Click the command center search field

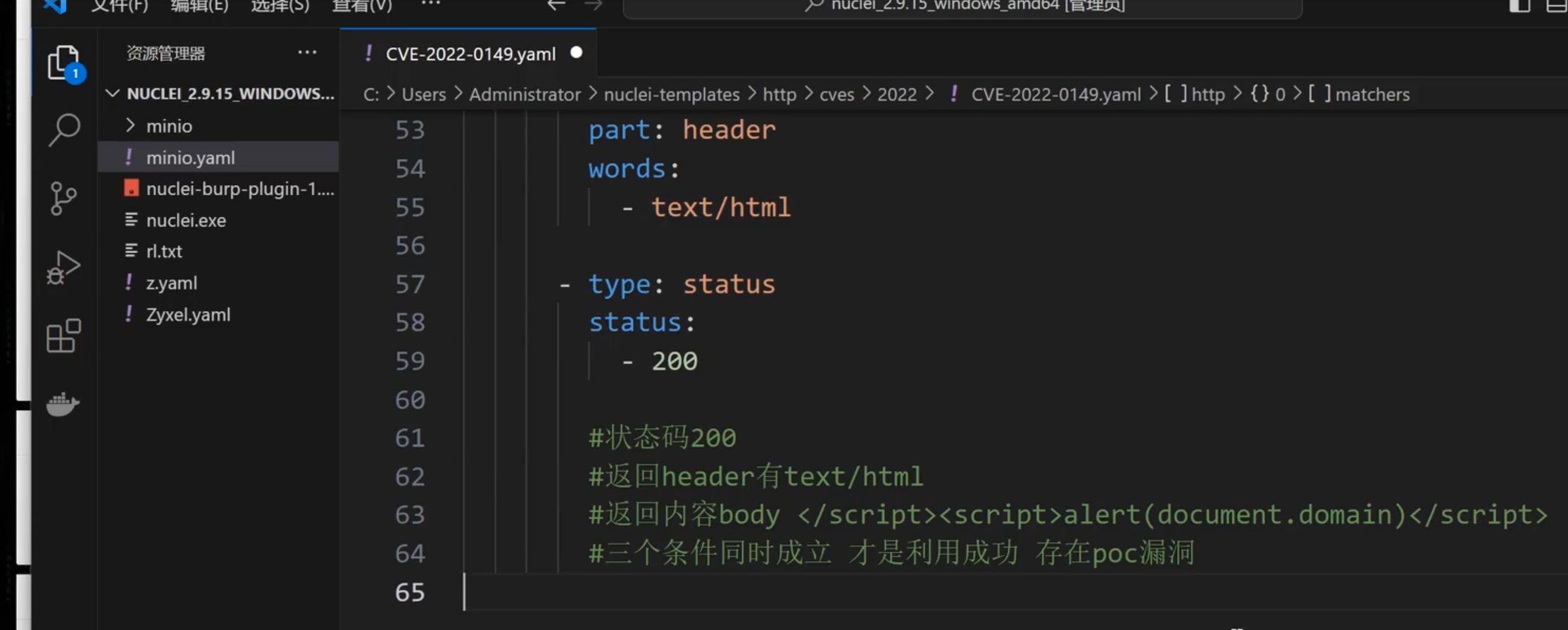click(x=962, y=7)
